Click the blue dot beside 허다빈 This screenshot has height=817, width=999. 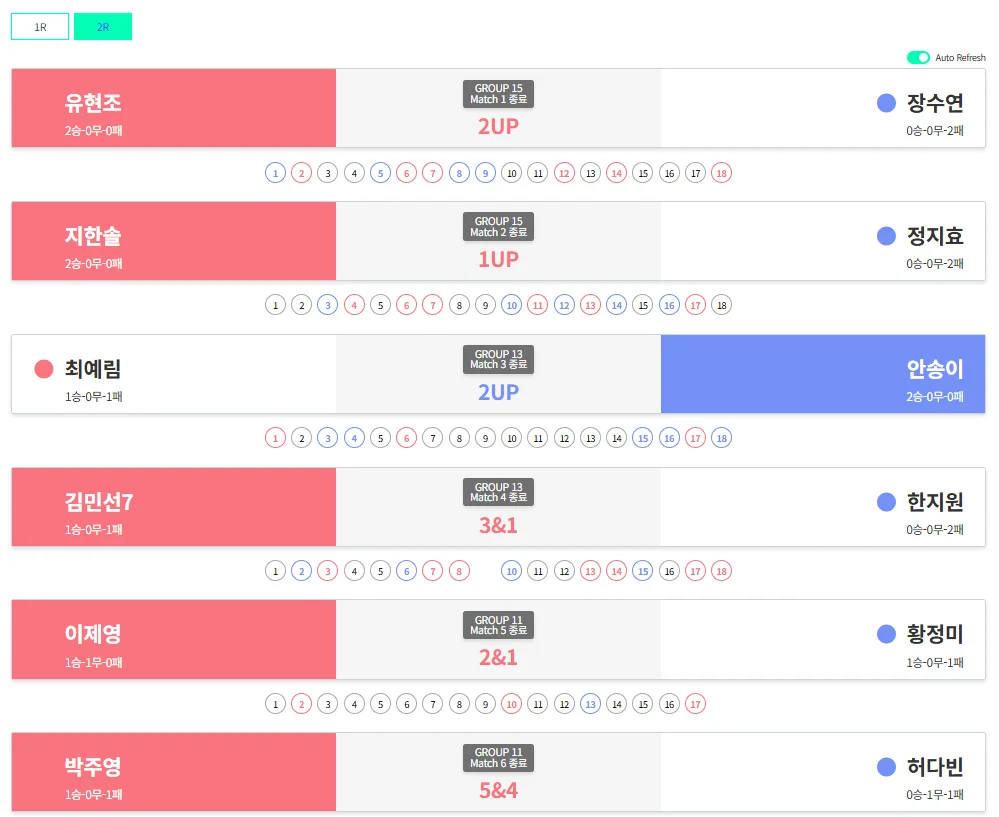click(885, 766)
